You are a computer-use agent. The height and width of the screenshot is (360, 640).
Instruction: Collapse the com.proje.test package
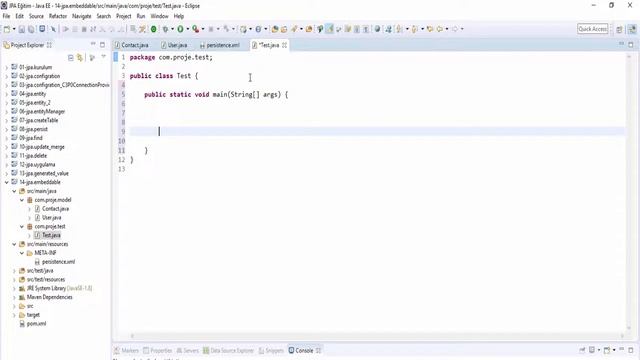click(22, 227)
